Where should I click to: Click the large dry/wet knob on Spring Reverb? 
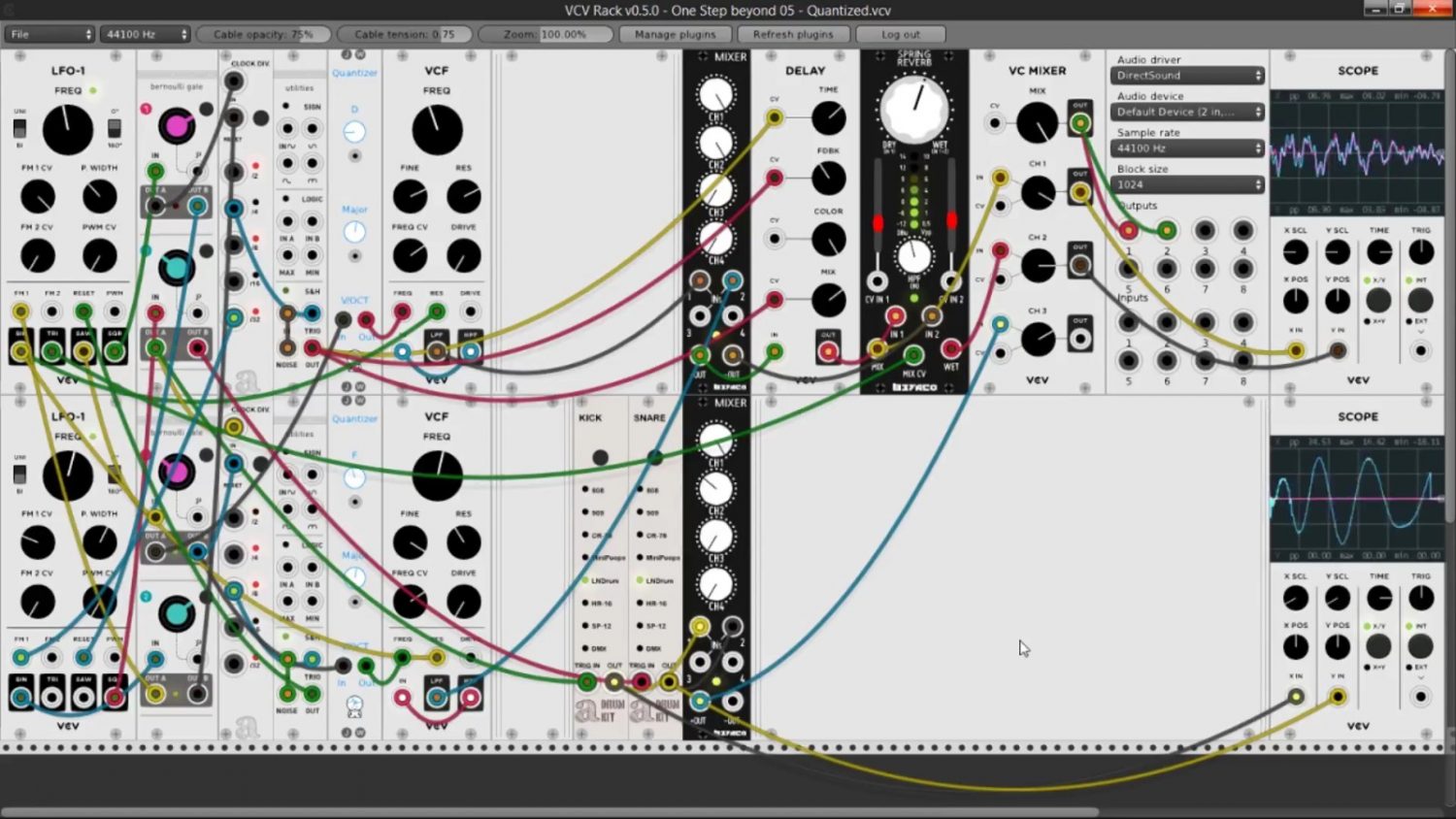pyautogui.click(x=913, y=109)
